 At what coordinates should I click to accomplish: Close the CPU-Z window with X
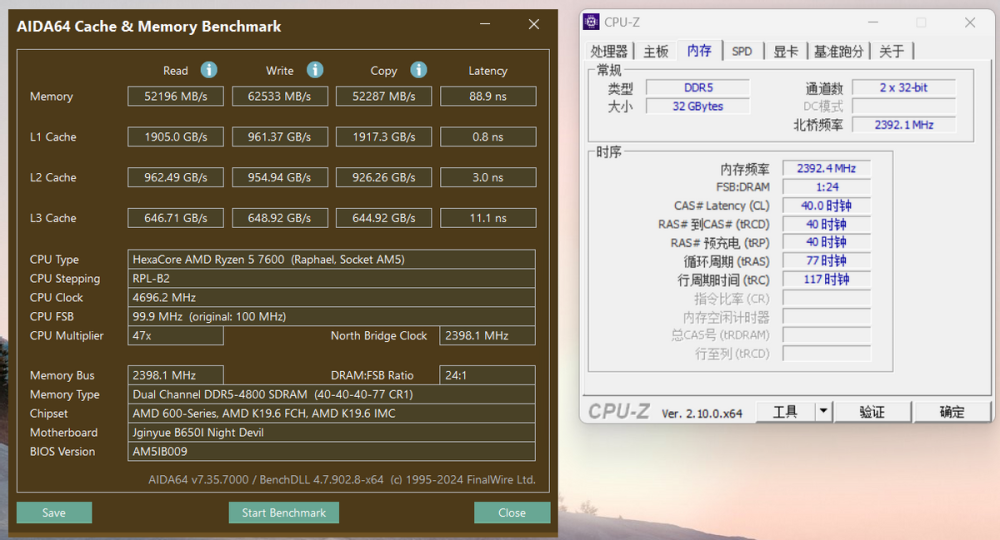tap(970, 22)
